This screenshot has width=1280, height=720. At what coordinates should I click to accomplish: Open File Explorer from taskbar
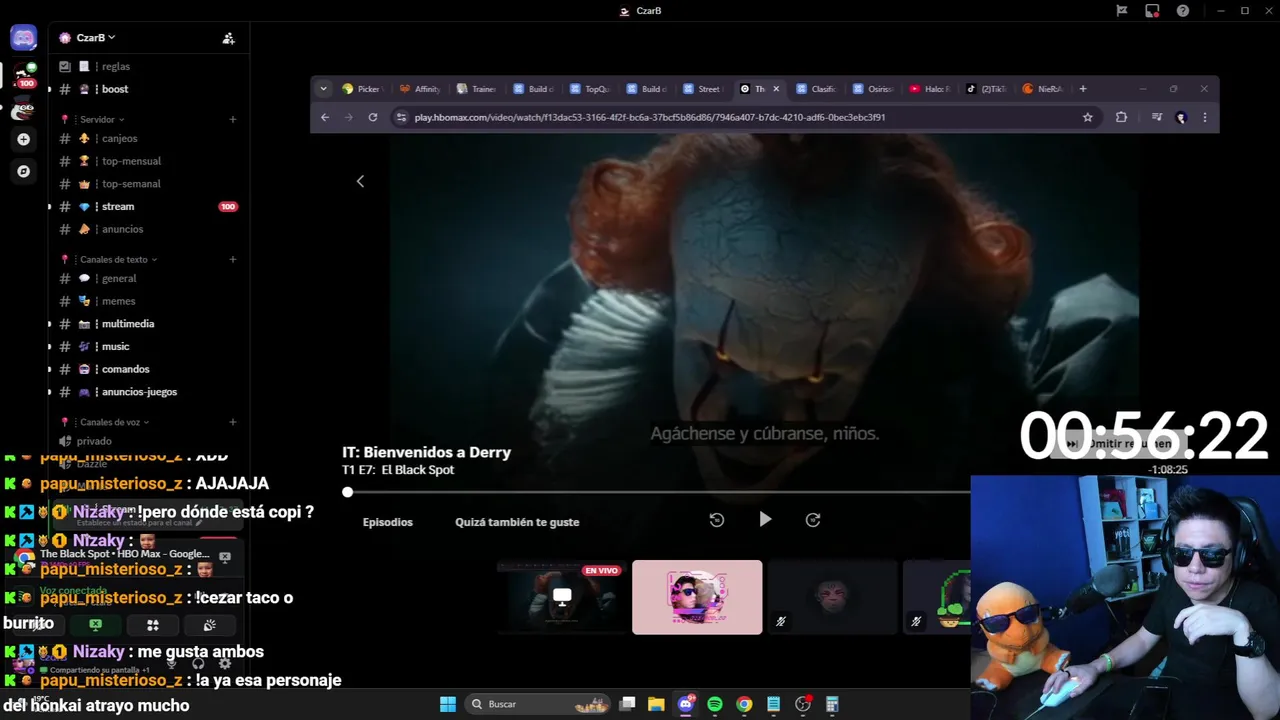pyautogui.click(x=656, y=704)
